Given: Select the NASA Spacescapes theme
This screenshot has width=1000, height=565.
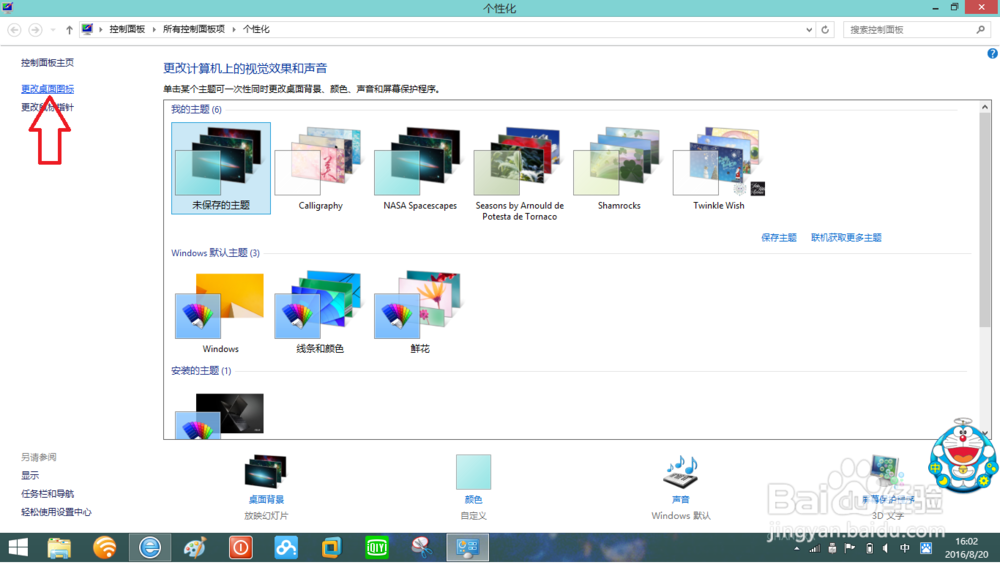Looking at the screenshot, I should 420,168.
